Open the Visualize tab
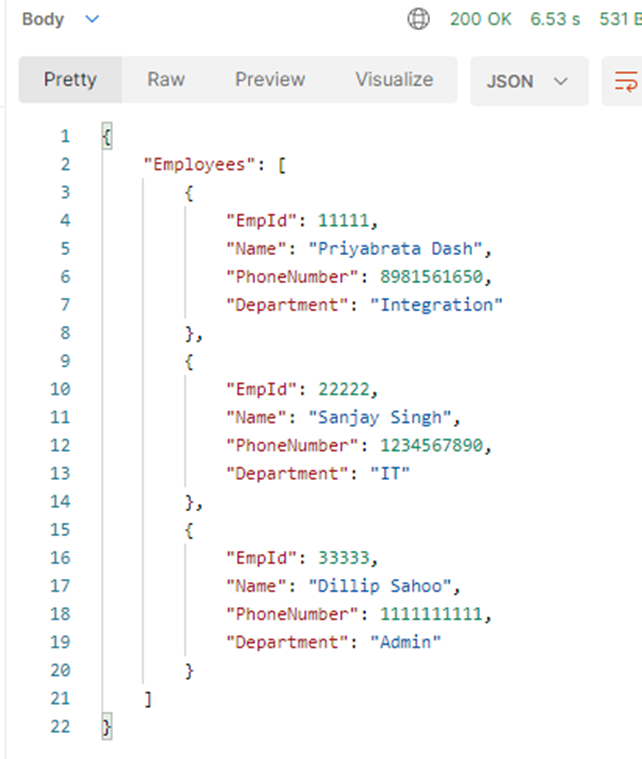 pyautogui.click(x=394, y=79)
